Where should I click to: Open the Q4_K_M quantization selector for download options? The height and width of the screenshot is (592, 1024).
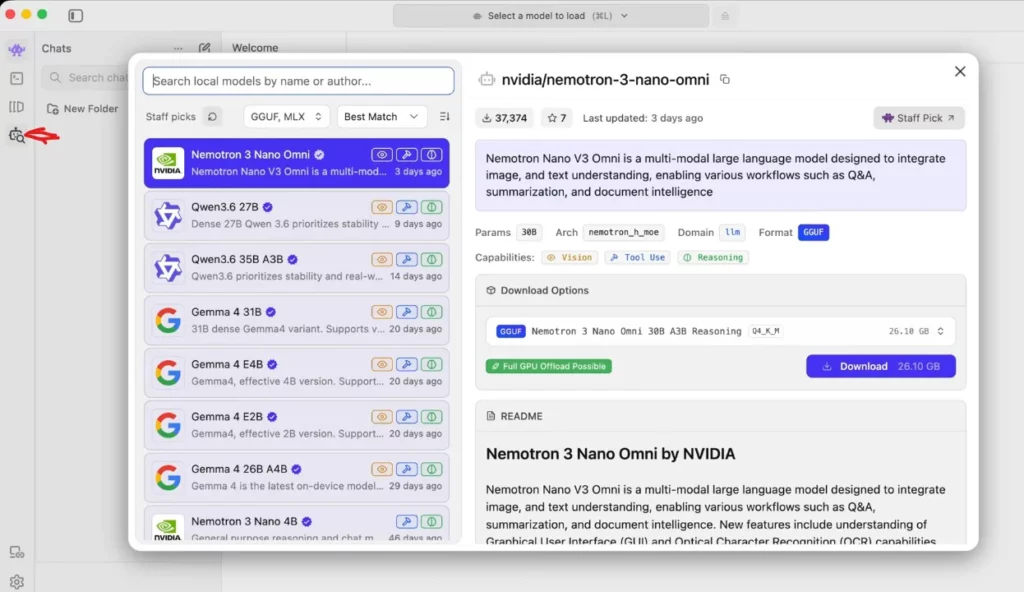720,331
